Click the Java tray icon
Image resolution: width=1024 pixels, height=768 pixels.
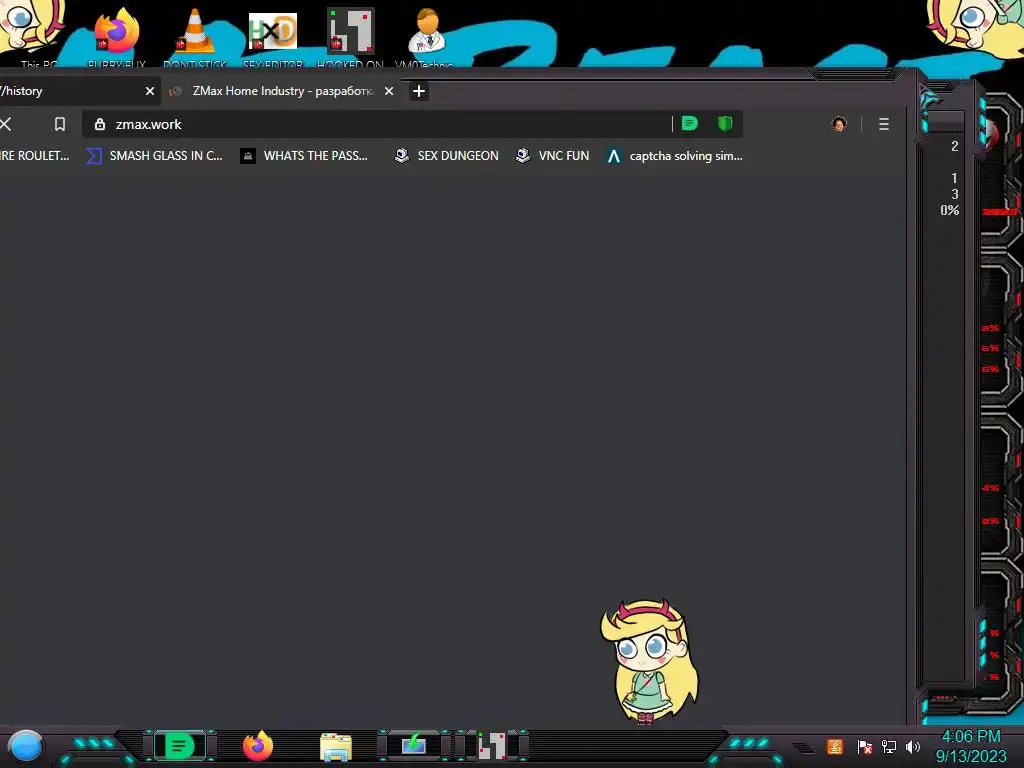click(835, 746)
